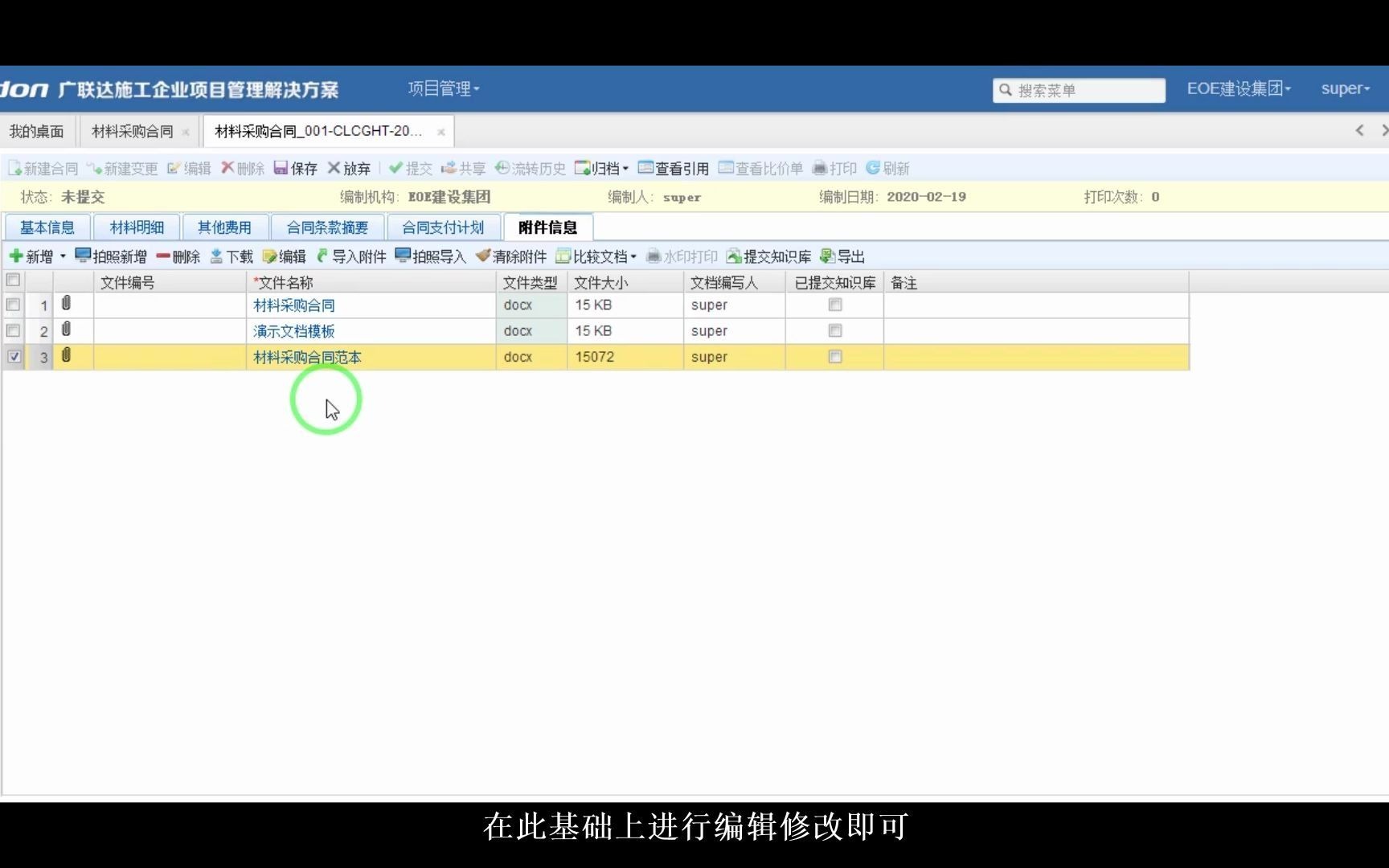Screen dimensions: 1389x868
Task: Close the 材料采购合同_001-CLCGHT tab
Action: click(x=440, y=132)
